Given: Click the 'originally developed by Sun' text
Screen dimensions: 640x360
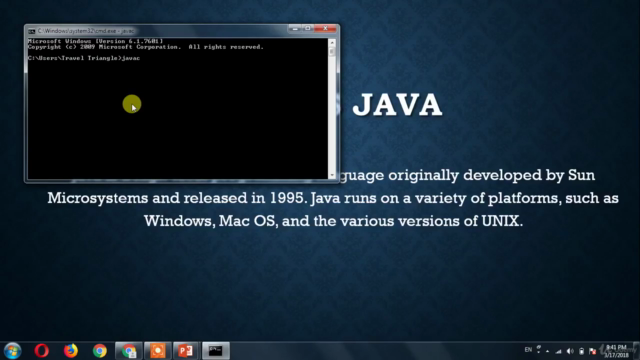Looking at the screenshot, I should [x=491, y=176].
